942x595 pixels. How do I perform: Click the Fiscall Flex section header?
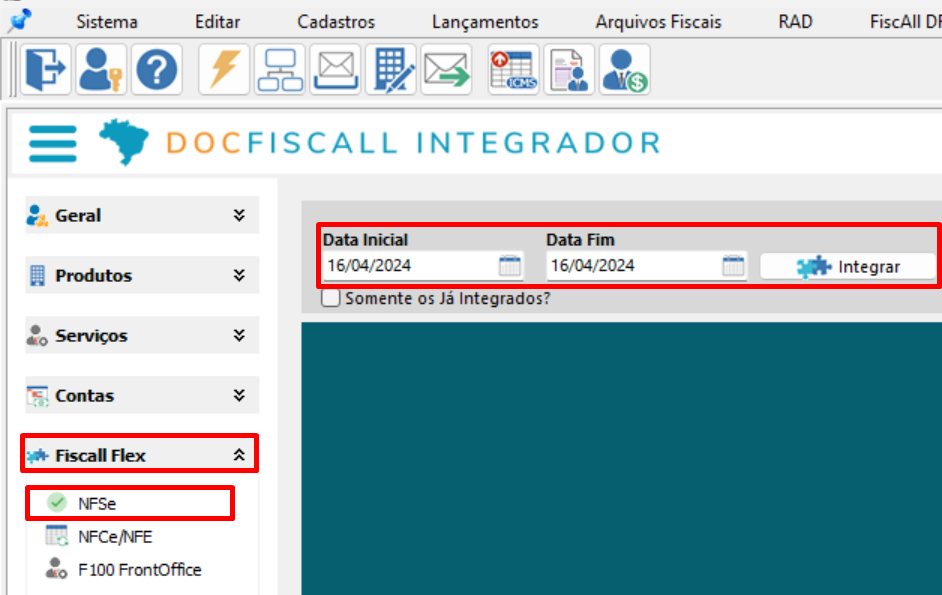pyautogui.click(x=140, y=453)
